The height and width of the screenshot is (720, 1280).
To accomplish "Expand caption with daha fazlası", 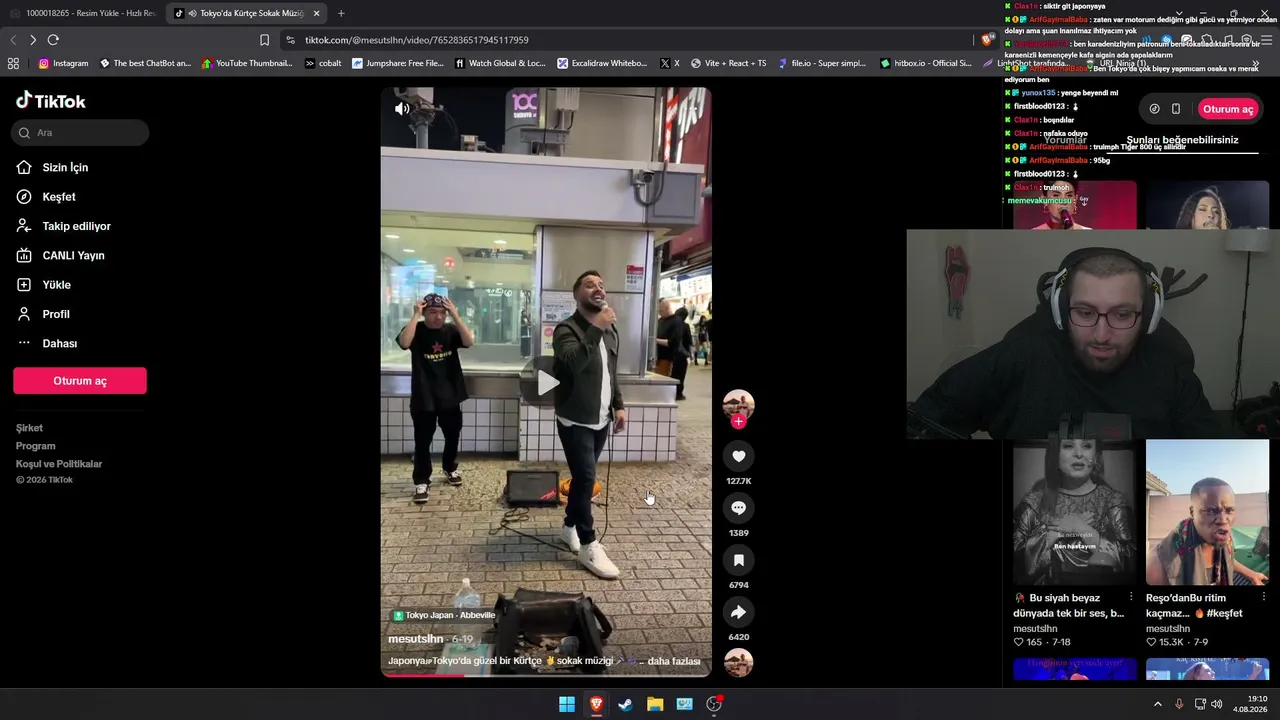I will point(674,661).
